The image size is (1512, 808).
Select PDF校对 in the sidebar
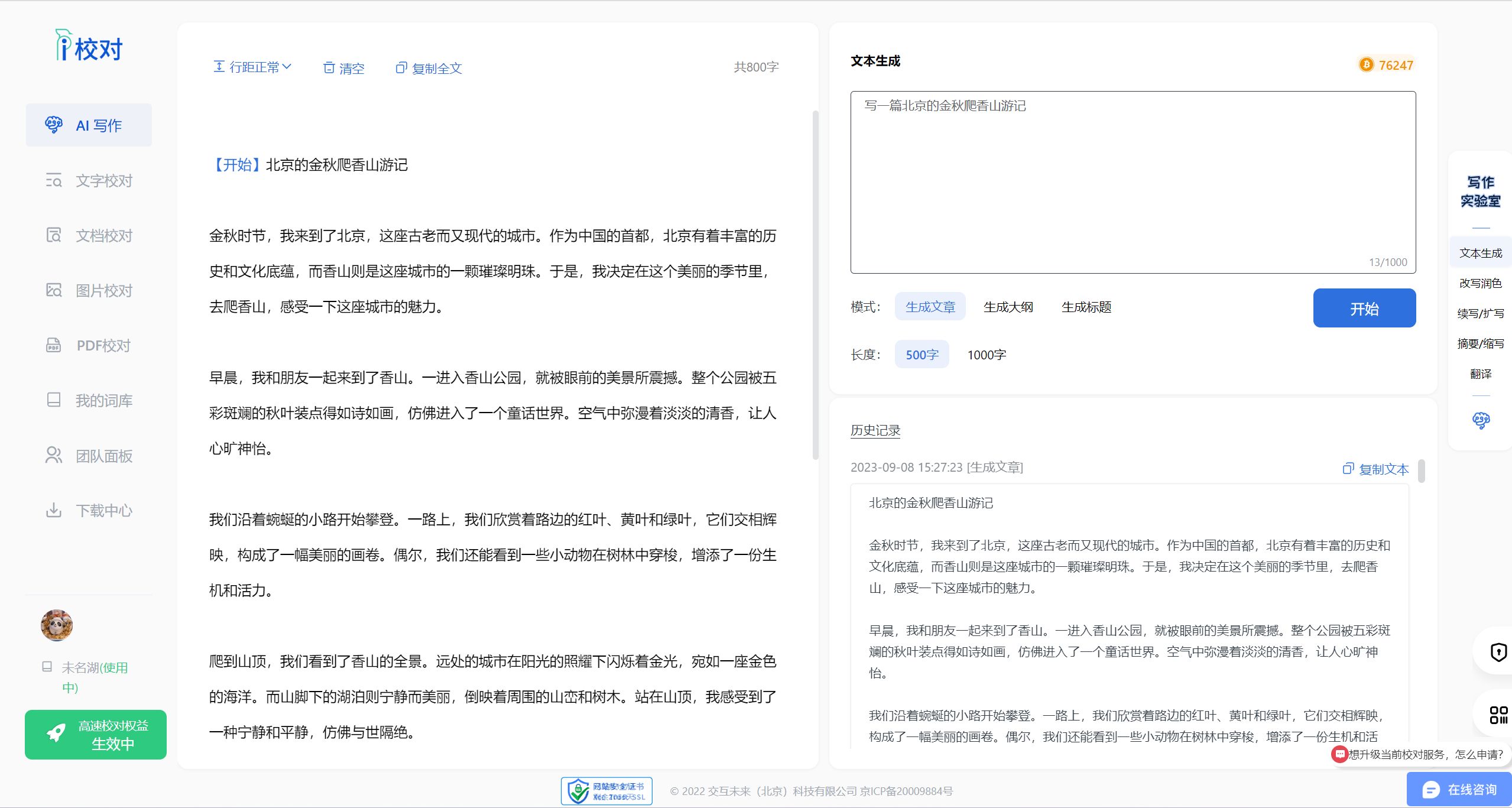point(89,345)
